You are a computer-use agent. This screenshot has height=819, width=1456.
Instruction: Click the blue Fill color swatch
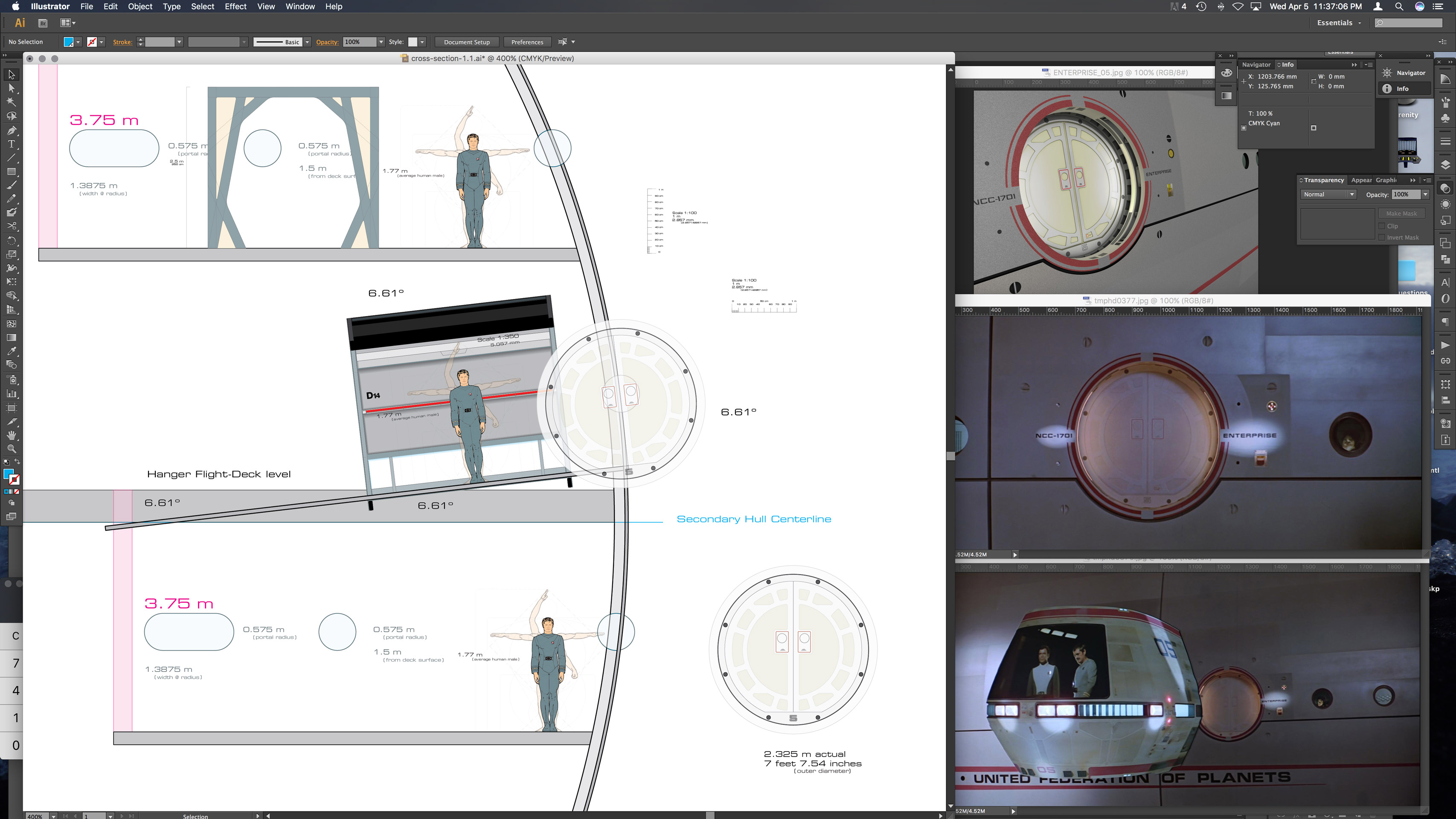68,41
